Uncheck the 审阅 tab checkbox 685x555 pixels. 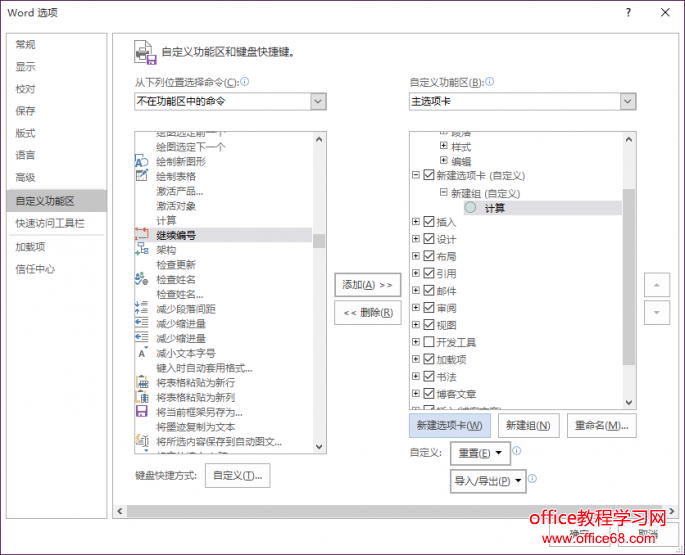[429, 308]
